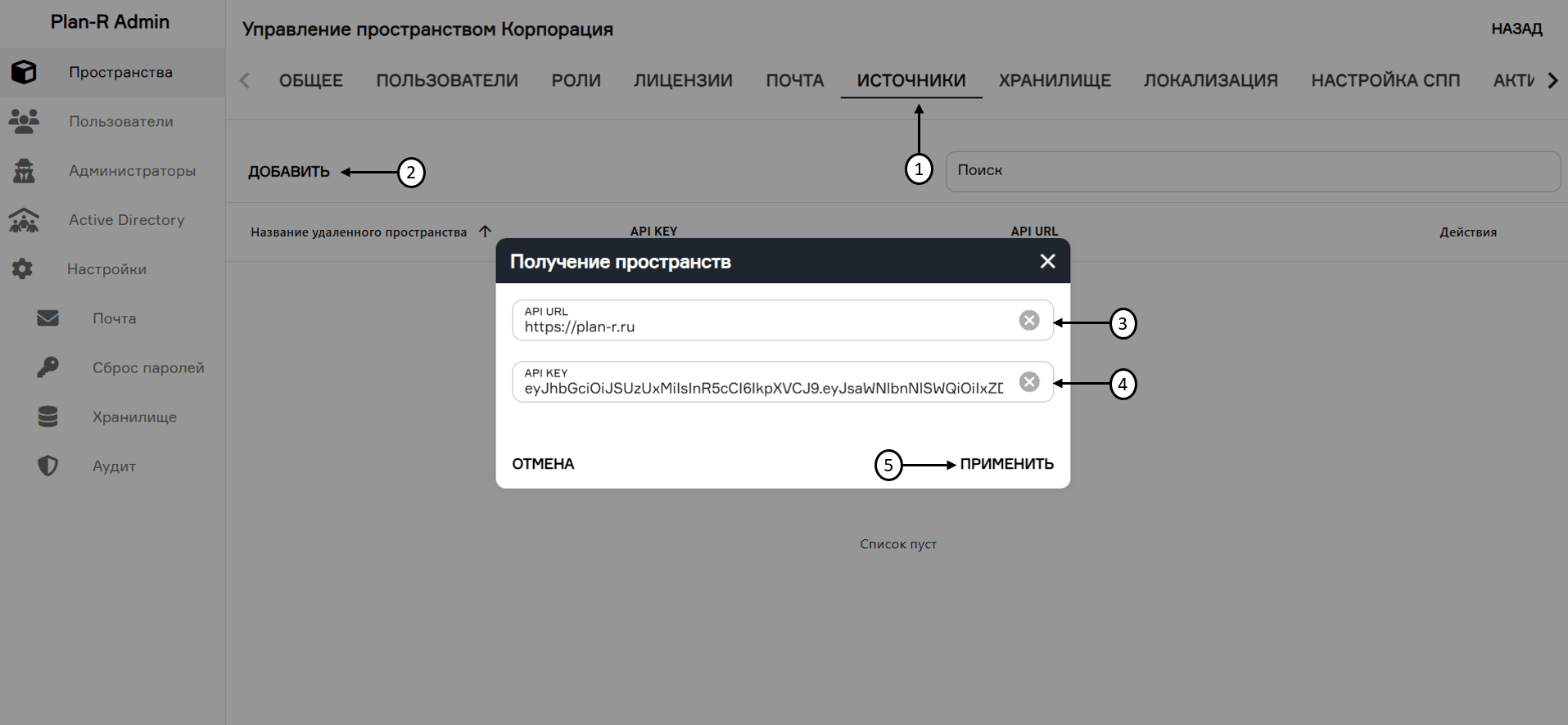Click the Аудит shield icon
Viewport: 1568px width, 725px height.
[47, 466]
